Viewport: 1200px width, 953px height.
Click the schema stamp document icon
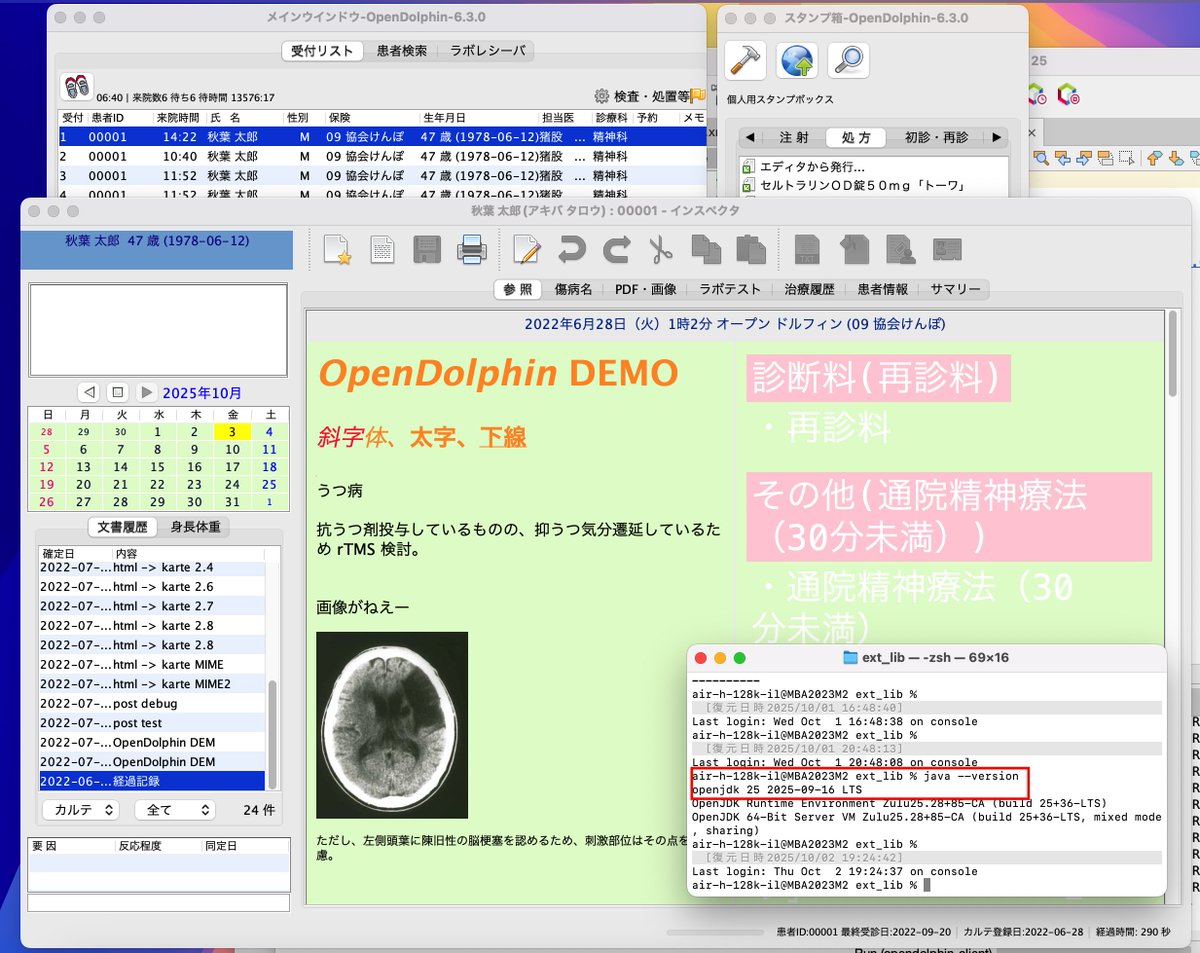tap(854, 248)
